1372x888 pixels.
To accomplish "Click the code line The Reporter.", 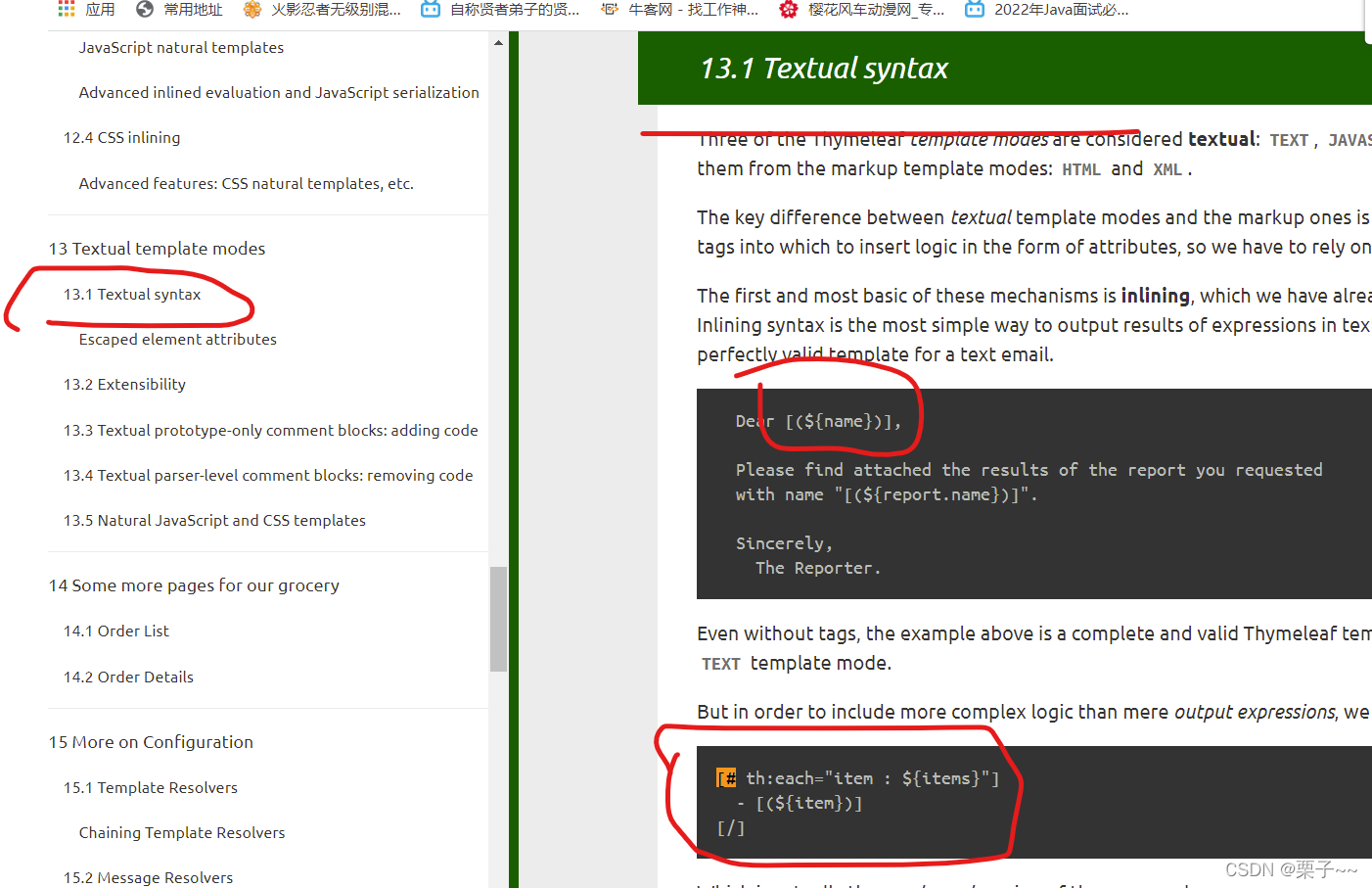I will click(x=818, y=568).
